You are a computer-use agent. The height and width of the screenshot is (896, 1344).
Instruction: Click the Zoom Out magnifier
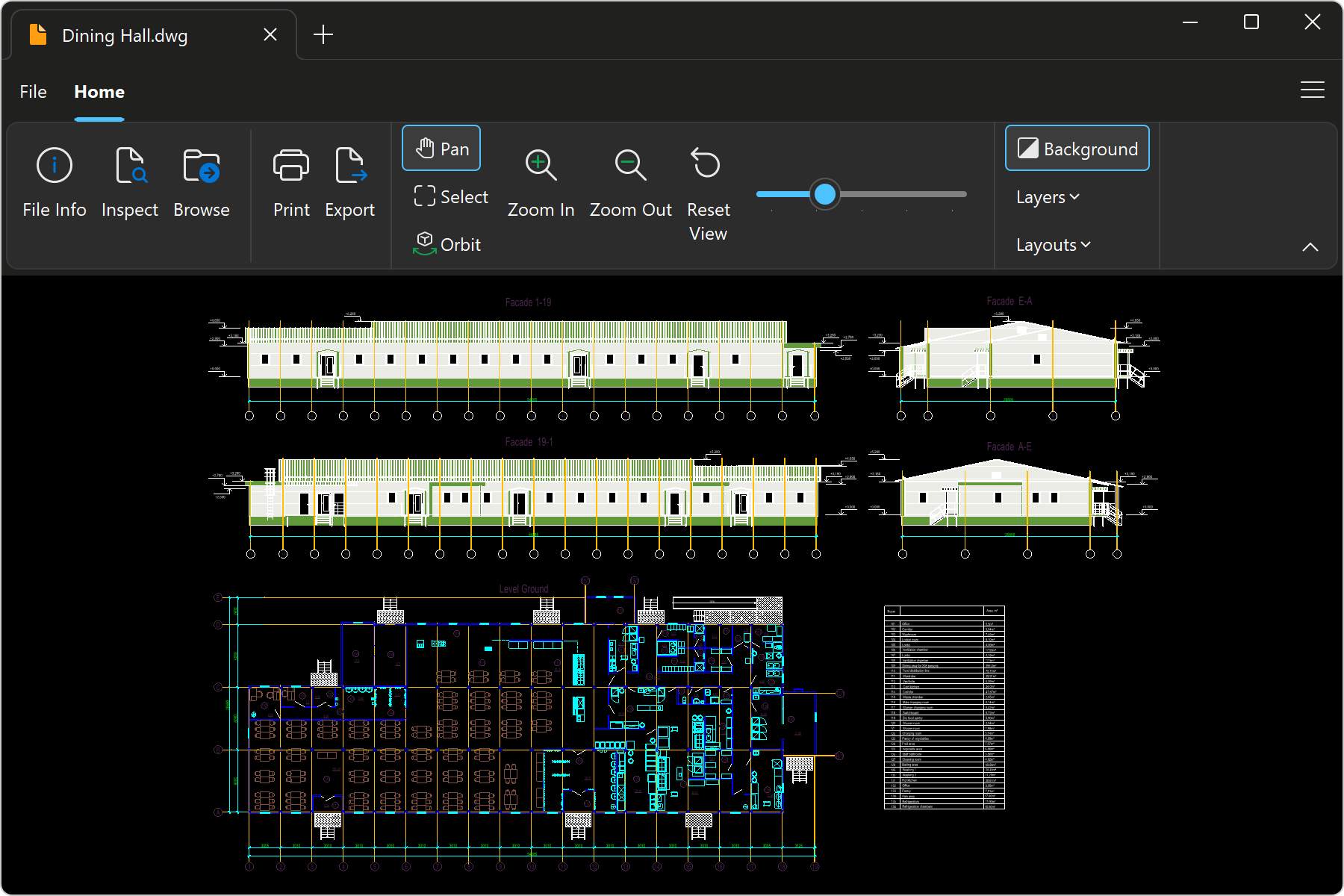630,166
